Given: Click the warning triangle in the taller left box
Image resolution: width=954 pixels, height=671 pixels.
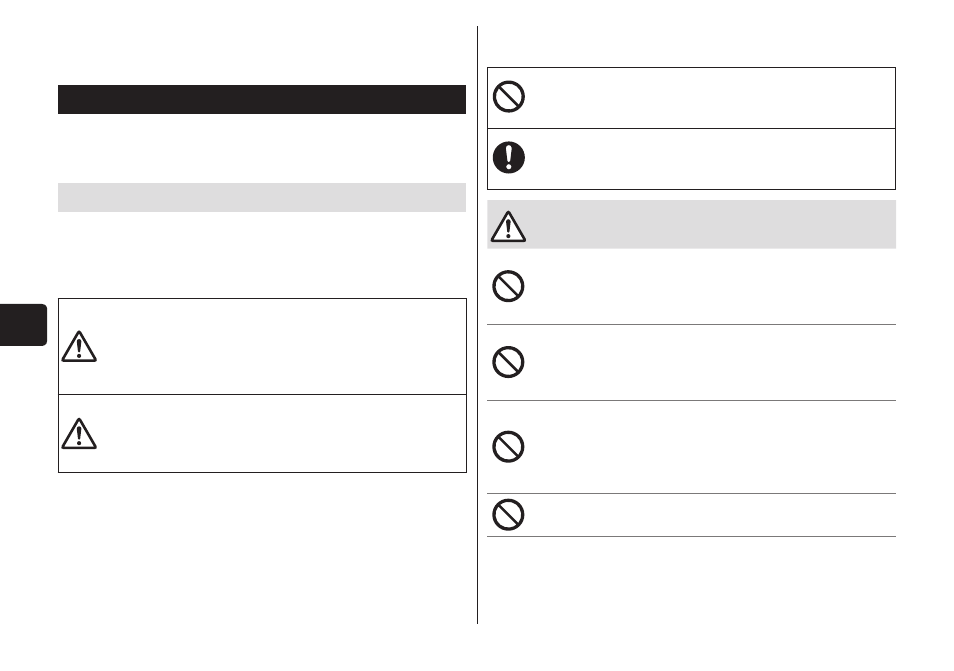Looking at the screenshot, I should click(79, 347).
